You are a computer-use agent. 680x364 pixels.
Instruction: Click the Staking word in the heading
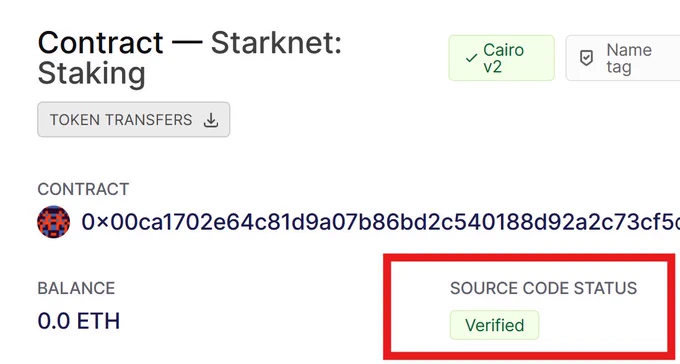click(x=92, y=74)
